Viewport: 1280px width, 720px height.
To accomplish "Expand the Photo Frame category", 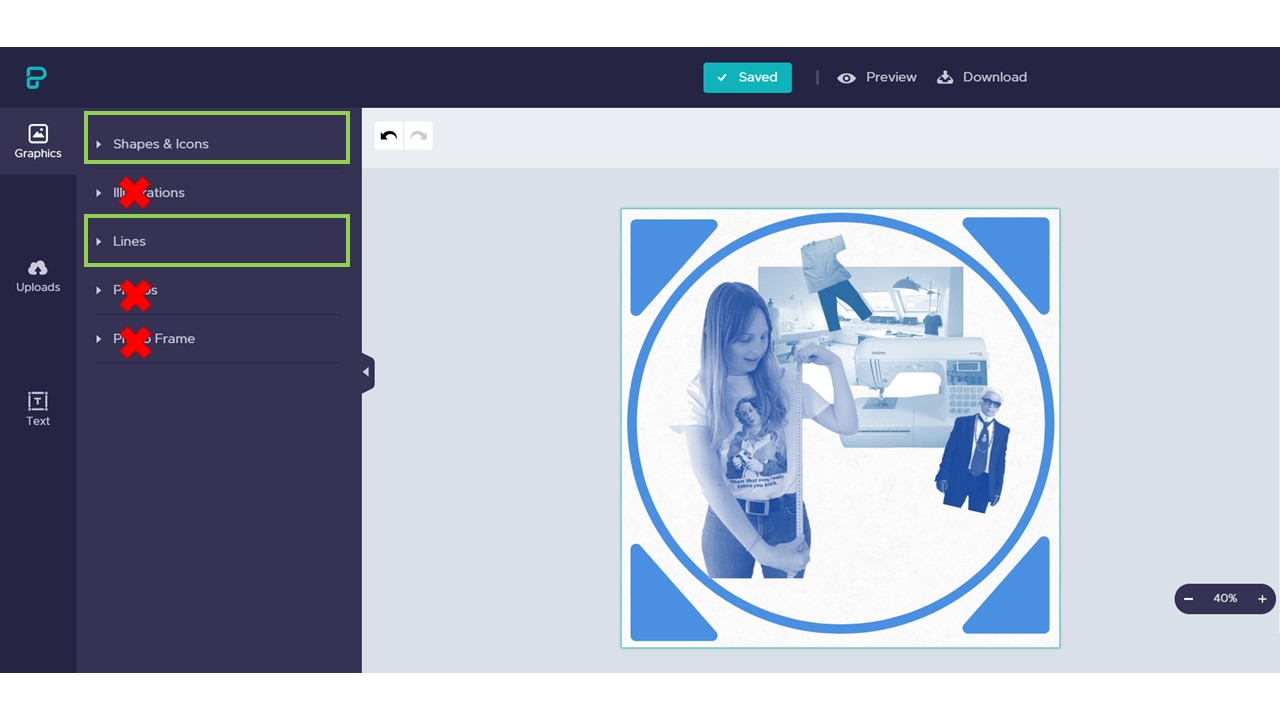I will tap(153, 339).
